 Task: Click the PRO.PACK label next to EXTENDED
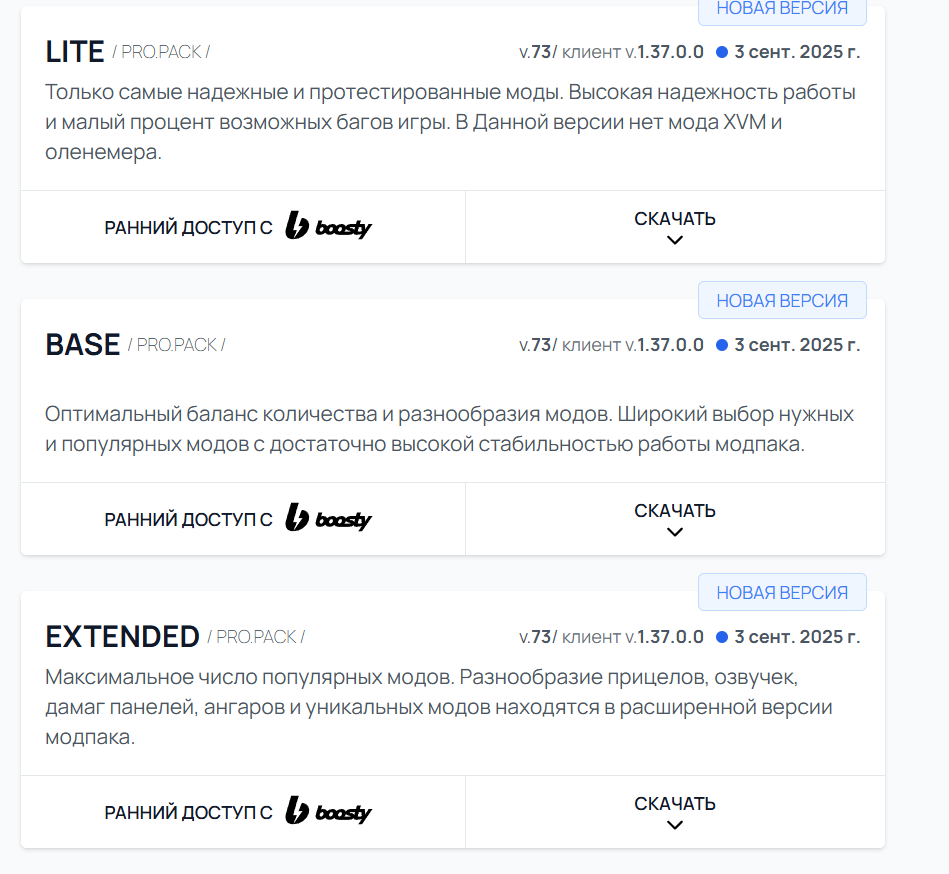(256, 637)
